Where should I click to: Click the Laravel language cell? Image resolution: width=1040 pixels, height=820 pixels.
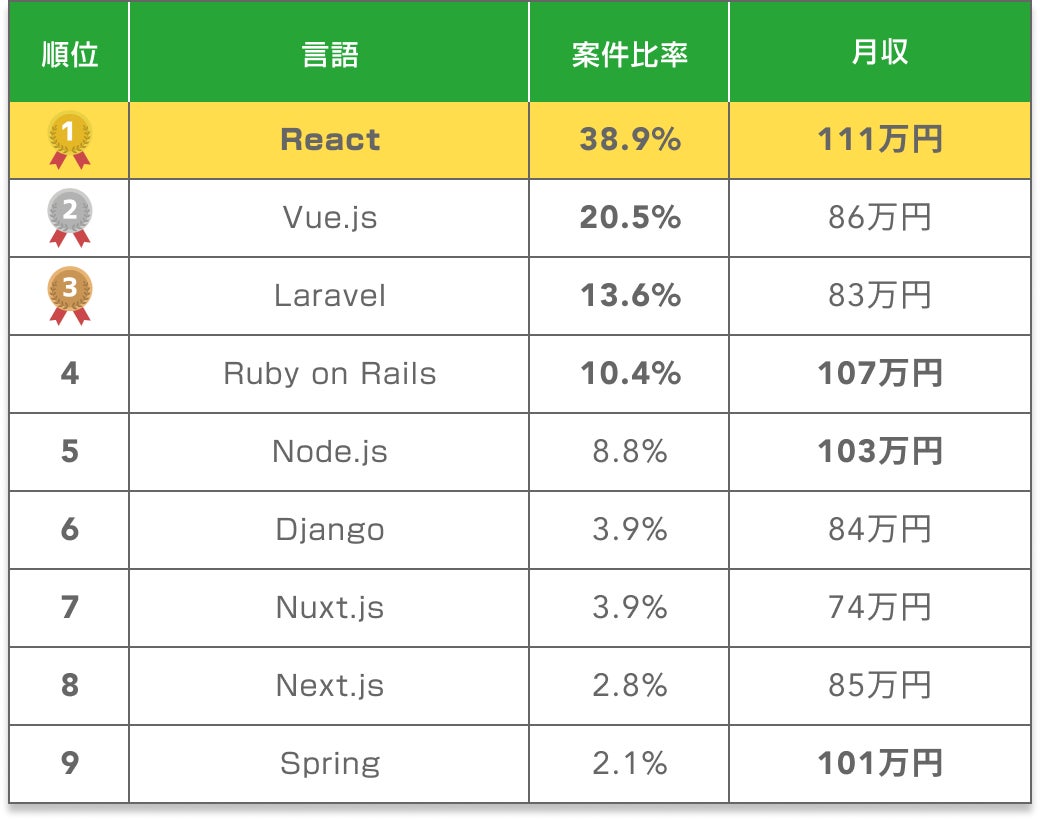pos(329,296)
